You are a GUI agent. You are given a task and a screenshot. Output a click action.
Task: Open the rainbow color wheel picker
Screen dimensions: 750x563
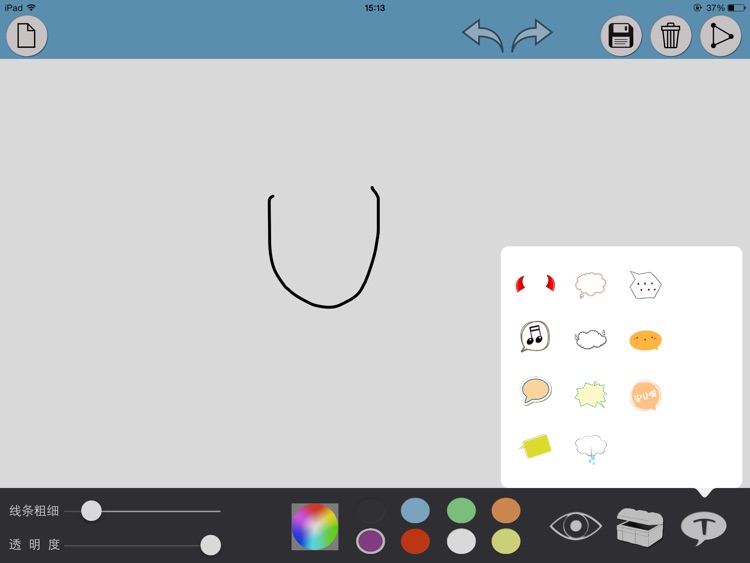click(x=315, y=527)
